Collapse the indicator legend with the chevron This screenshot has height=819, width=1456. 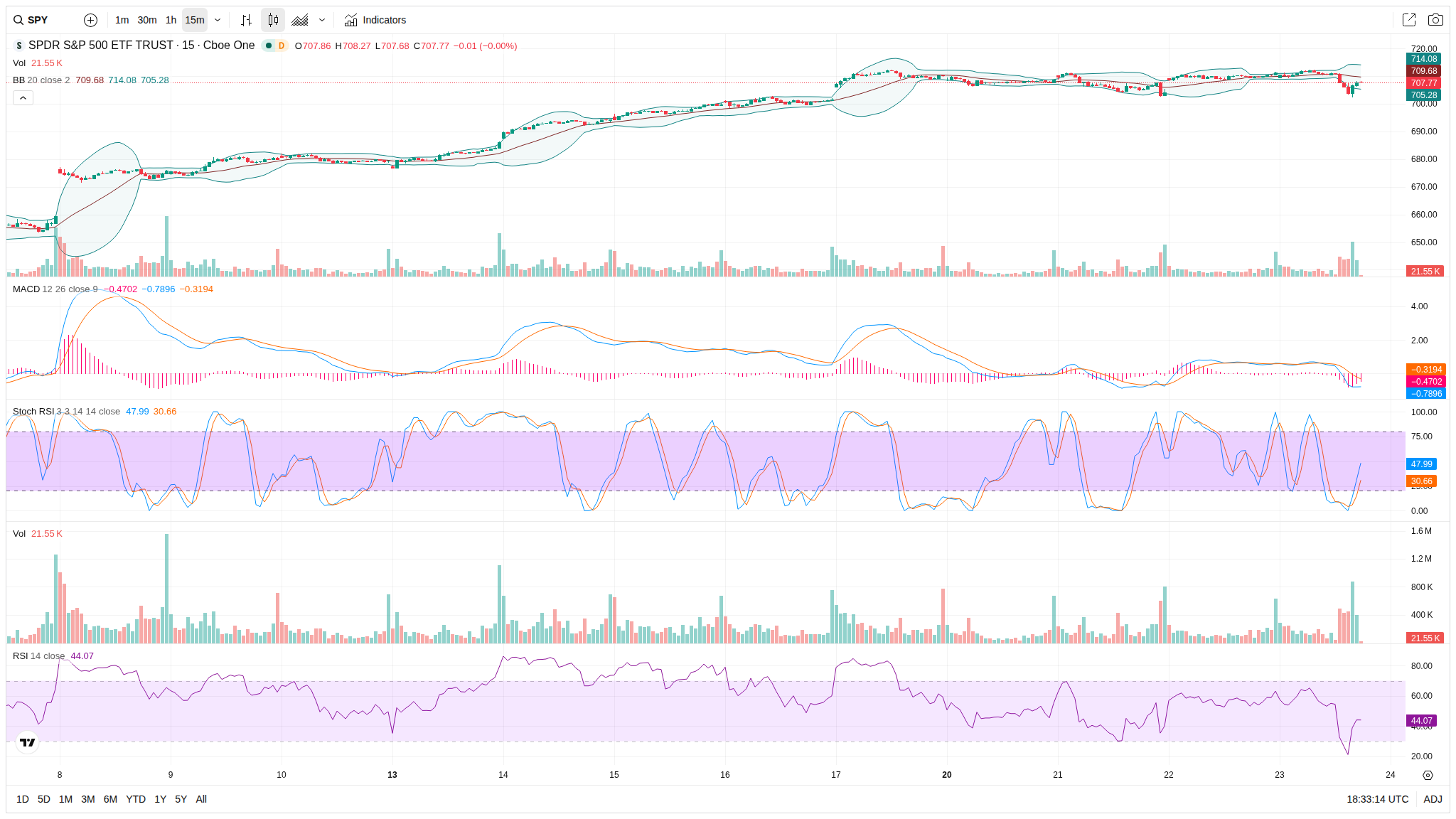[23, 98]
